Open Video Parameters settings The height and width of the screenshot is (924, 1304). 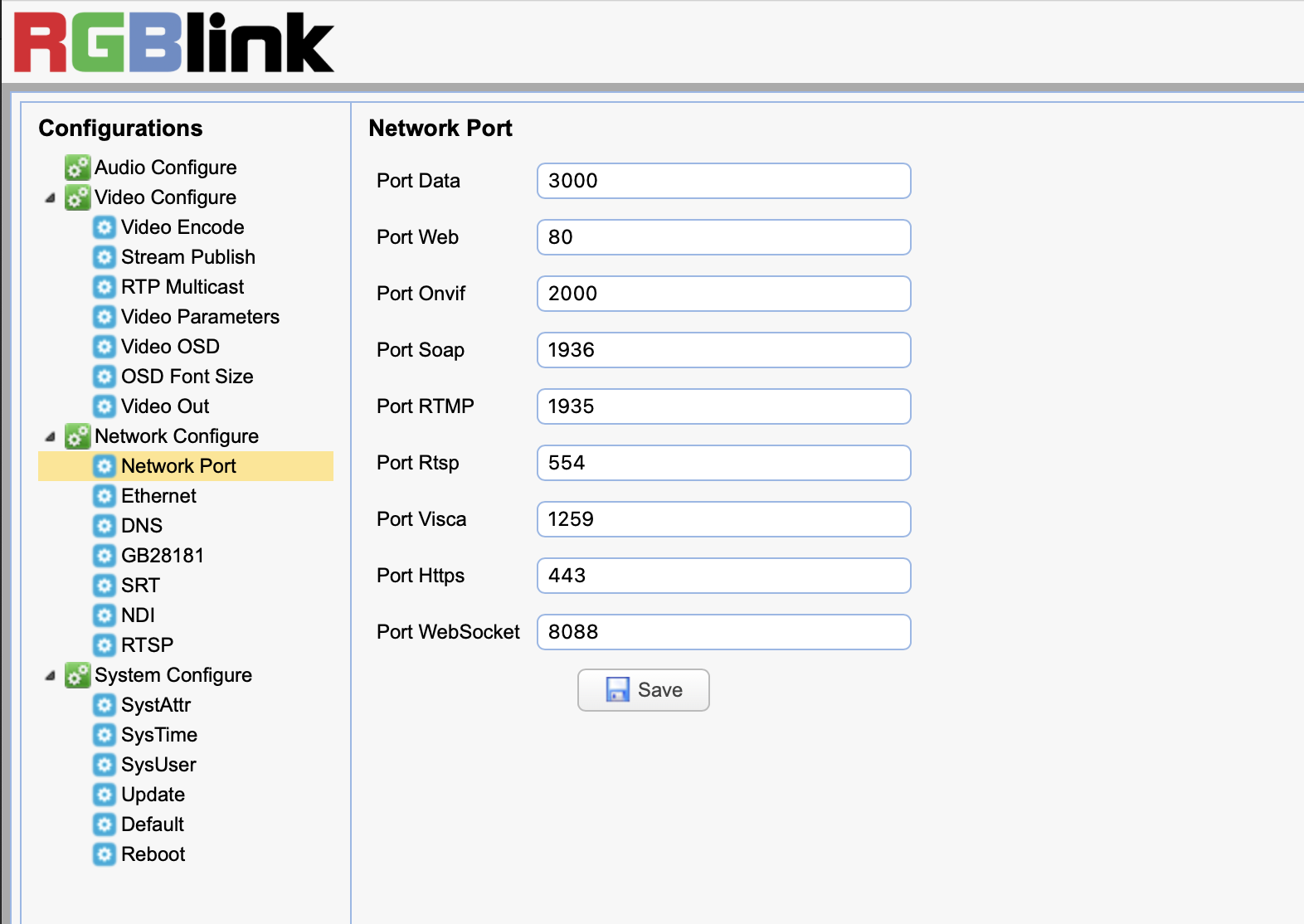coord(200,317)
